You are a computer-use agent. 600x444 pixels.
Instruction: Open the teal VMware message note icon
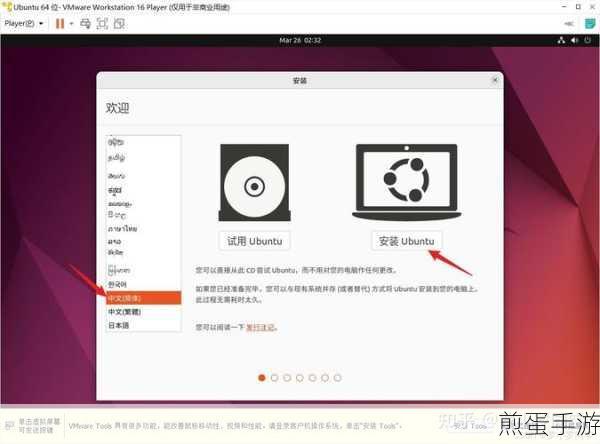(x=590, y=24)
